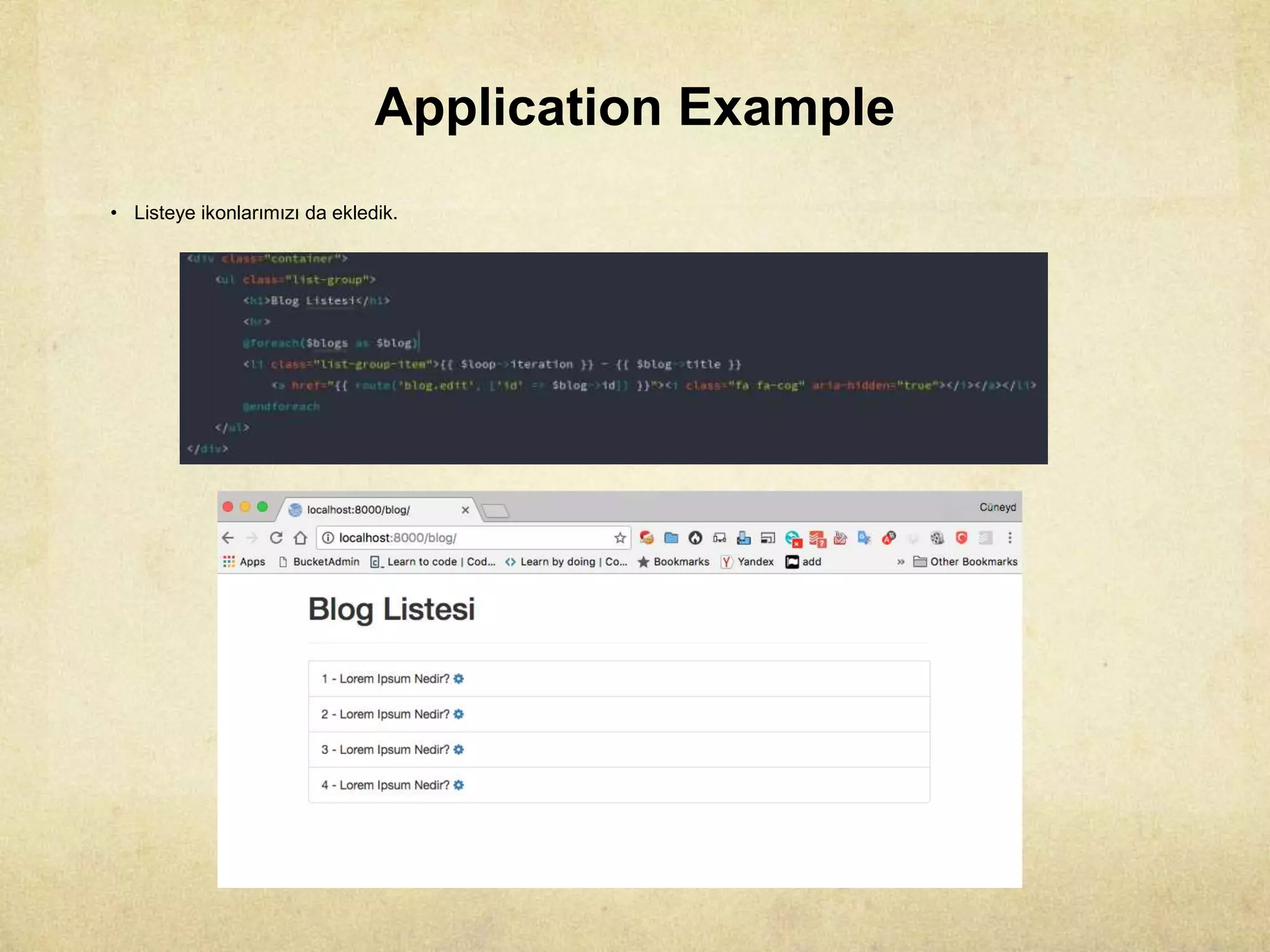Open the BucketAdmin bookmark
This screenshot has height=952, width=1270.
(319, 562)
